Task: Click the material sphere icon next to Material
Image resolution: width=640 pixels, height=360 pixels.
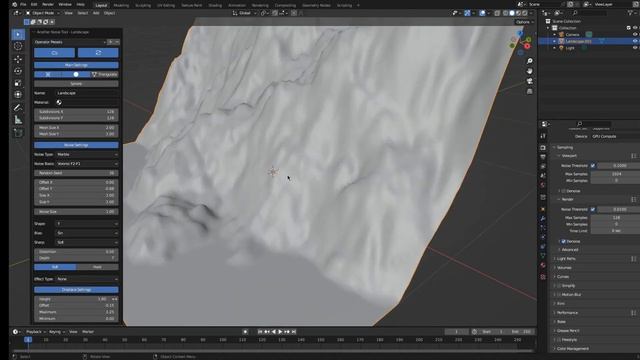Action: pyautogui.click(x=59, y=102)
